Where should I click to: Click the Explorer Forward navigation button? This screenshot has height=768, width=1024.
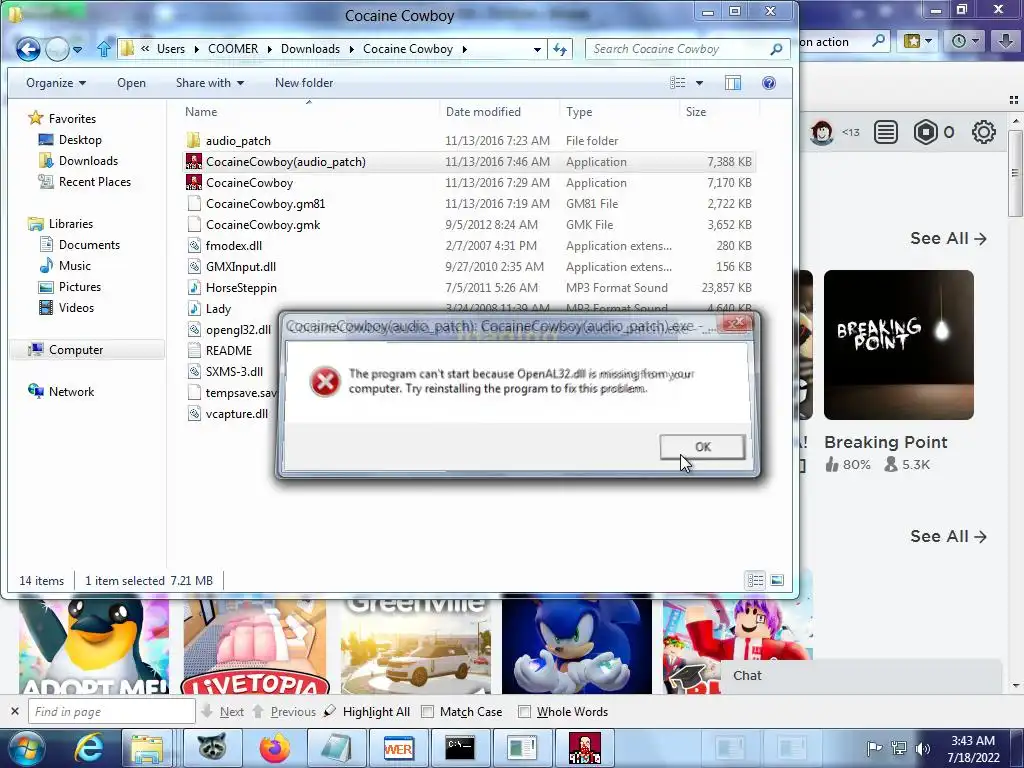[x=57, y=49]
